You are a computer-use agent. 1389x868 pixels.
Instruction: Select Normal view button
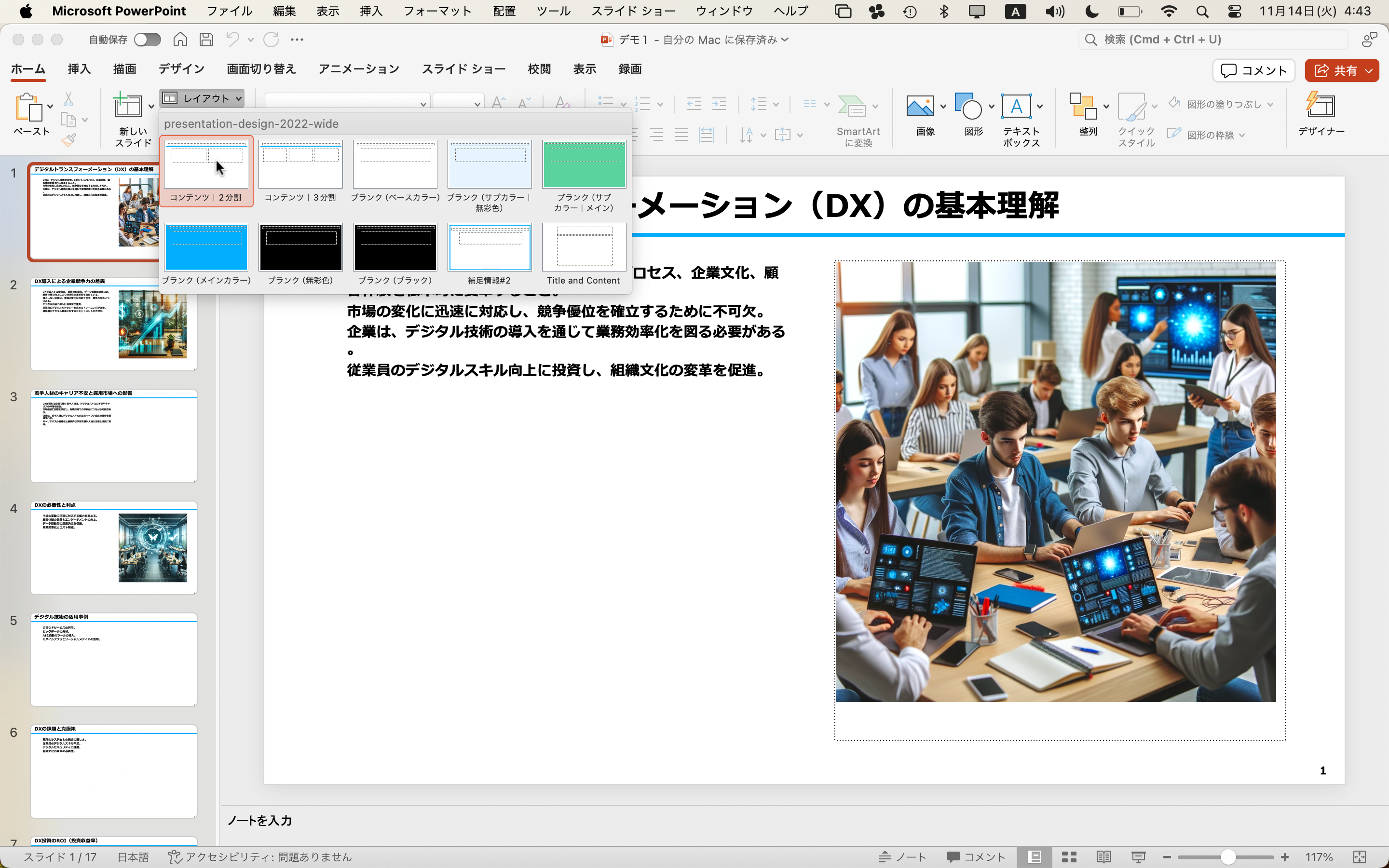1035,856
